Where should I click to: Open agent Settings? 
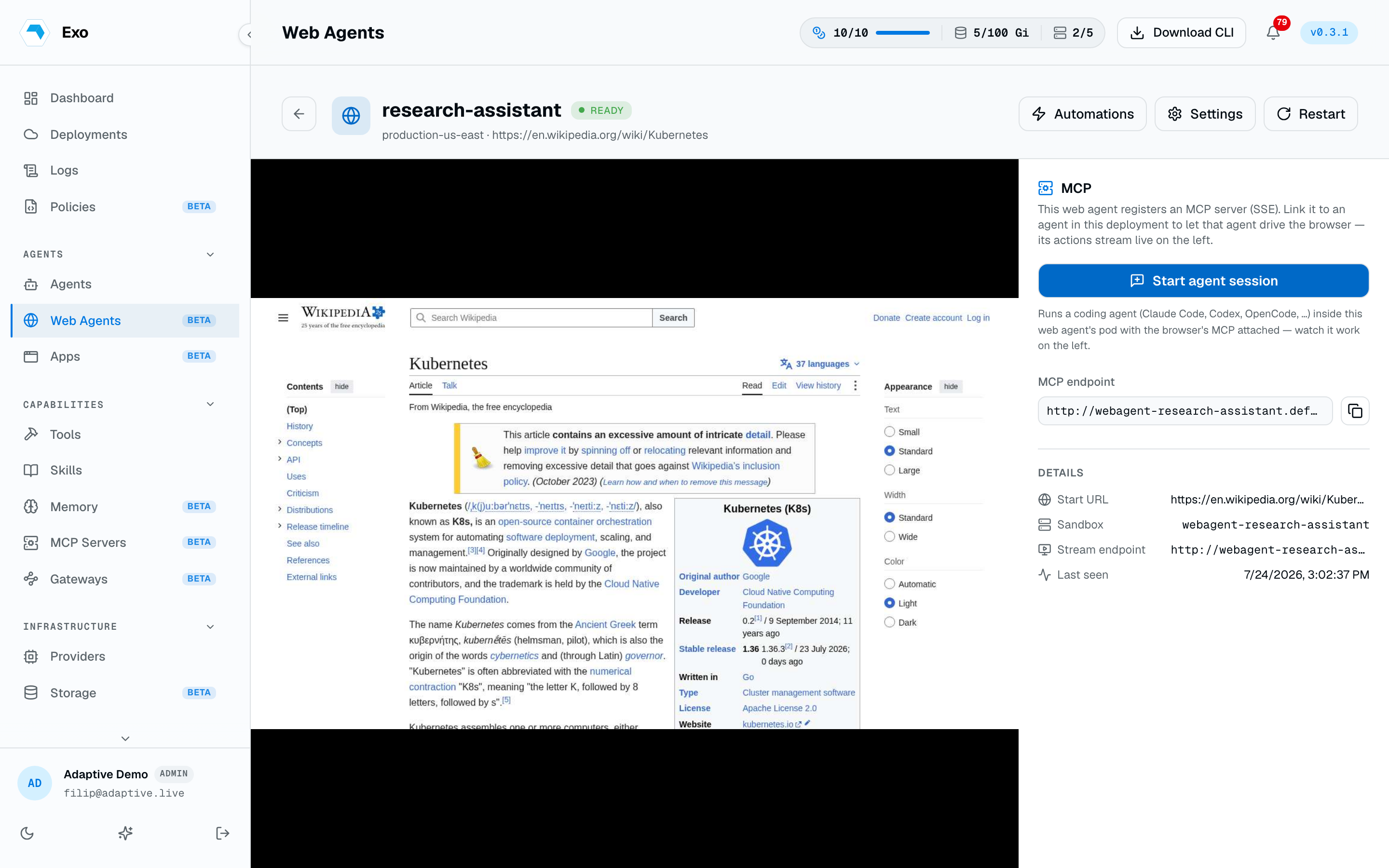tap(1205, 114)
